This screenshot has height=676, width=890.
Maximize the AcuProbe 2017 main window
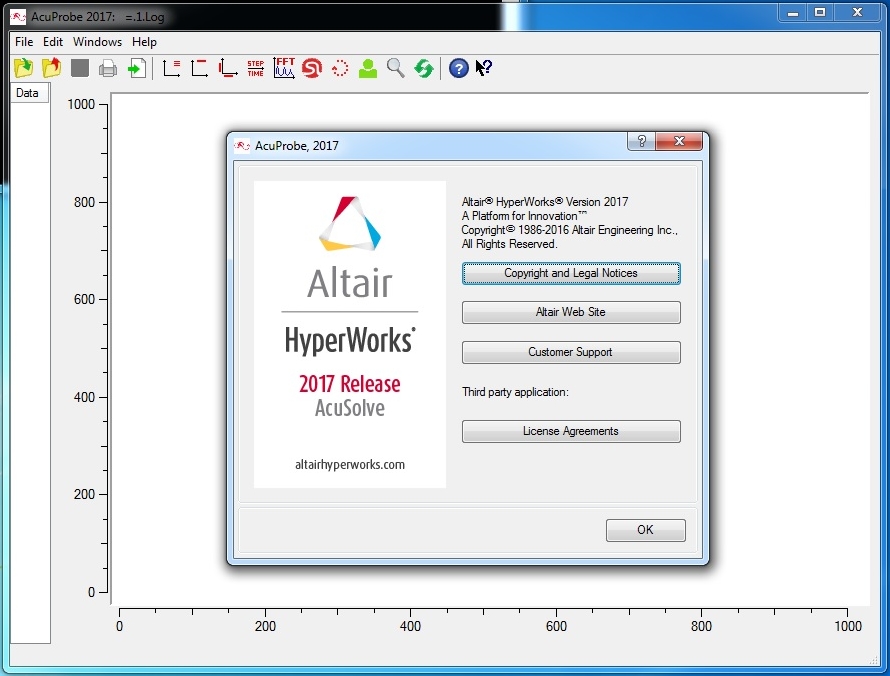[x=820, y=12]
